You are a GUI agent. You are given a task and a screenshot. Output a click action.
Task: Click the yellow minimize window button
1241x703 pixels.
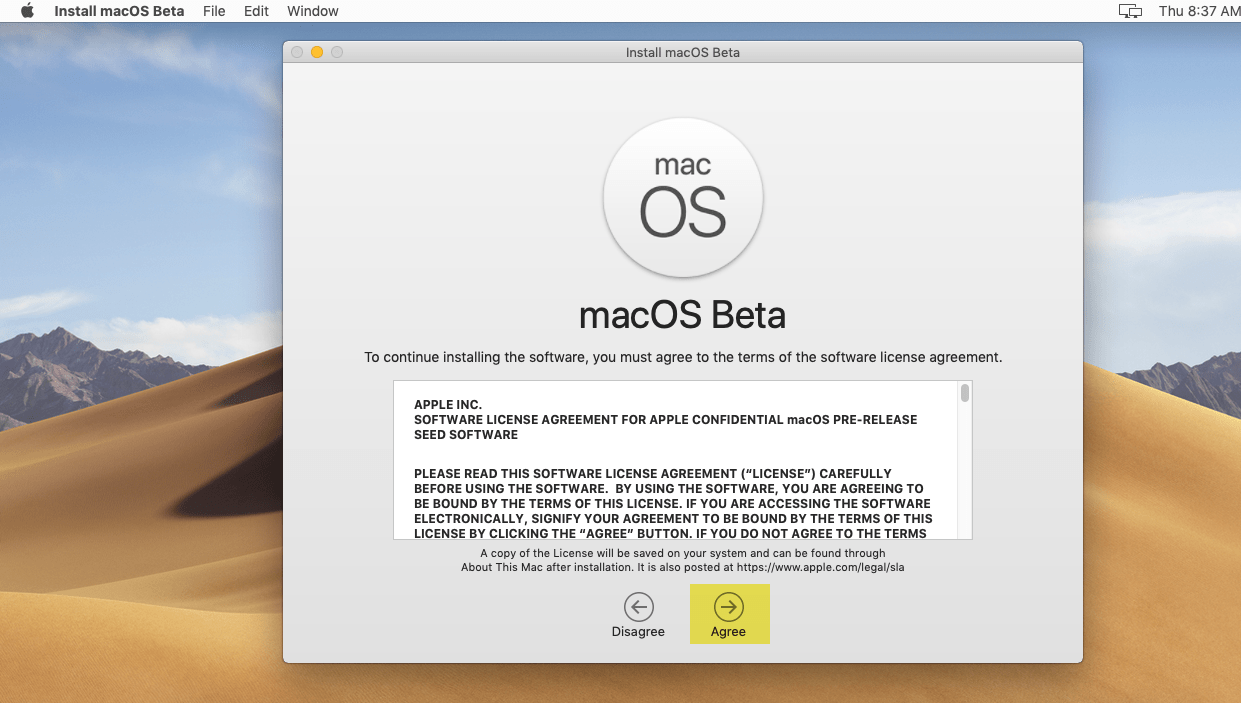(x=317, y=52)
